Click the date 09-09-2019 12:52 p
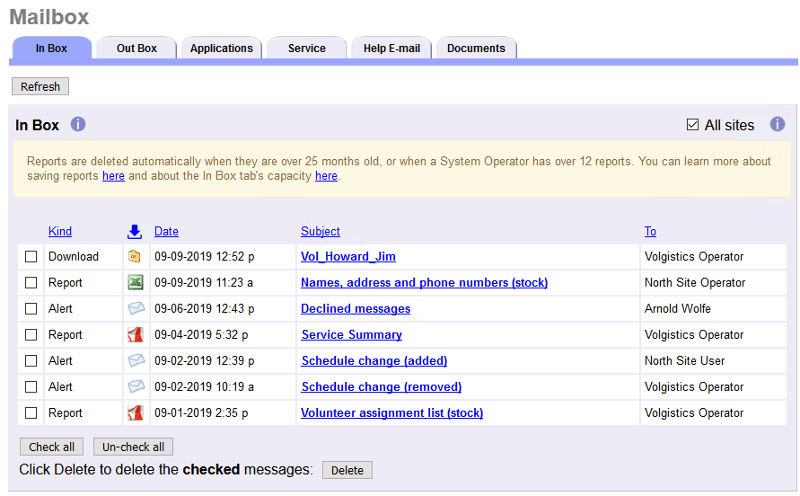Screen dimensions: 800x496 pos(204,256)
